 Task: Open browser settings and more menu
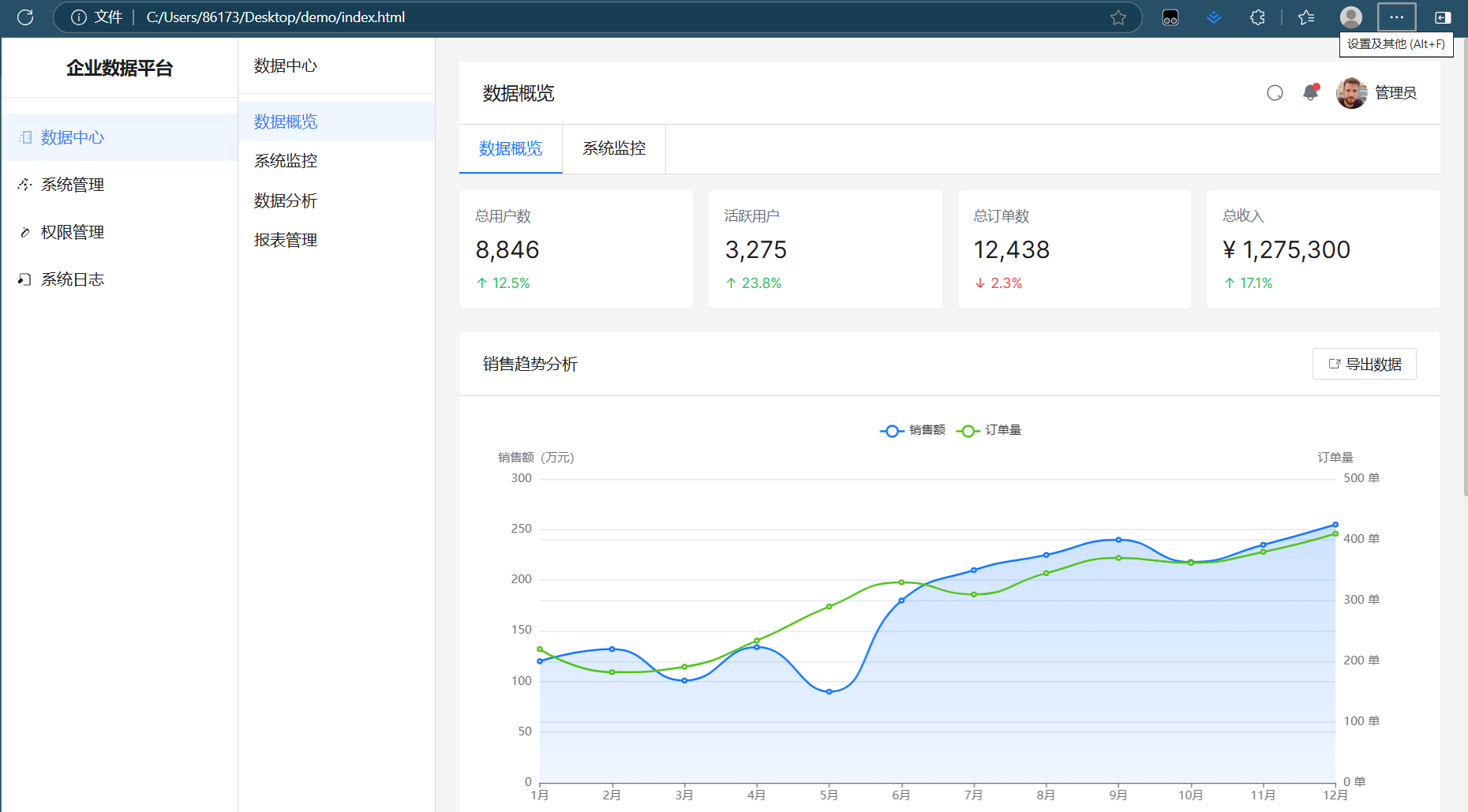1396,17
